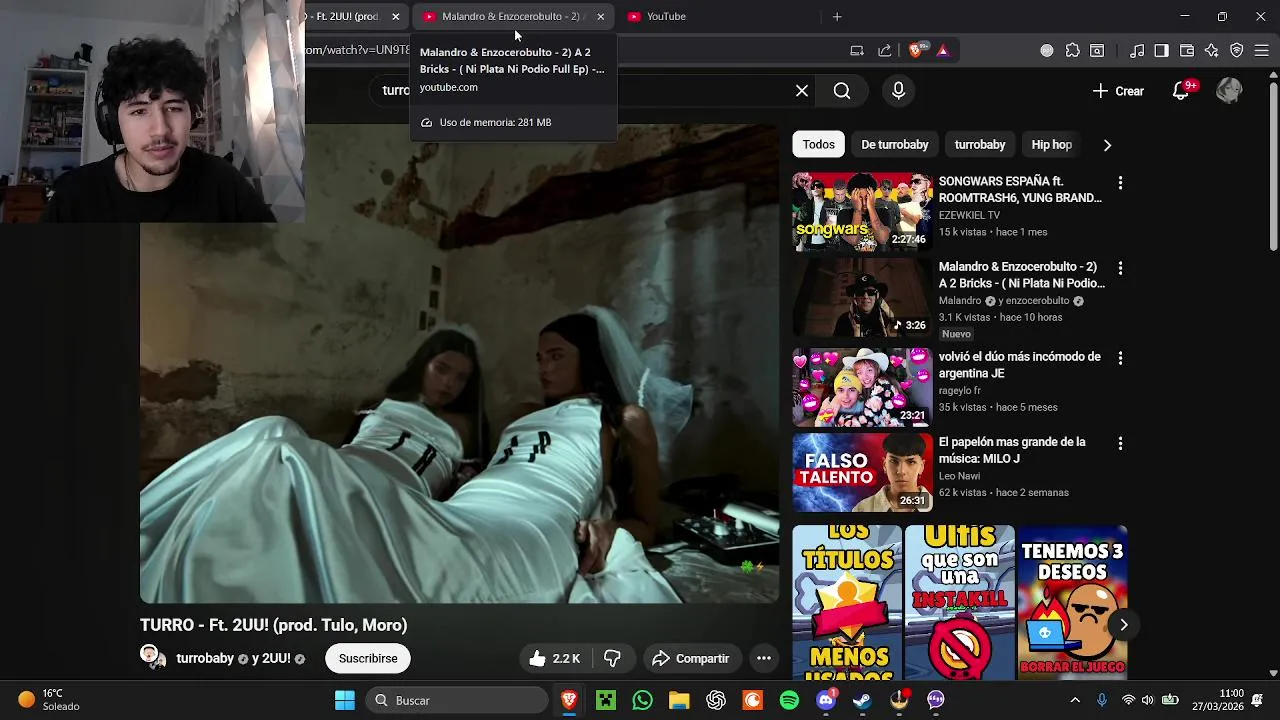Select the De turrobaby filter chip
The image size is (1280, 720).
tap(895, 145)
